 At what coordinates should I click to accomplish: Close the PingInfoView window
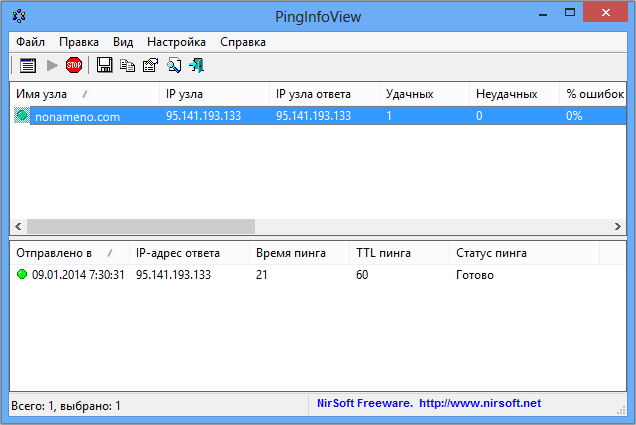(606, 13)
